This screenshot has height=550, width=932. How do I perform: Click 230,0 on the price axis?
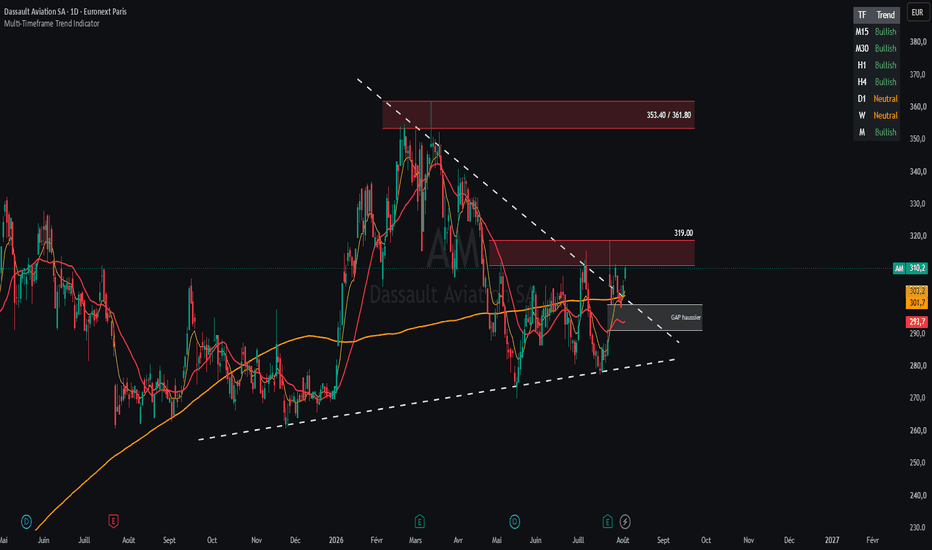tap(918, 527)
